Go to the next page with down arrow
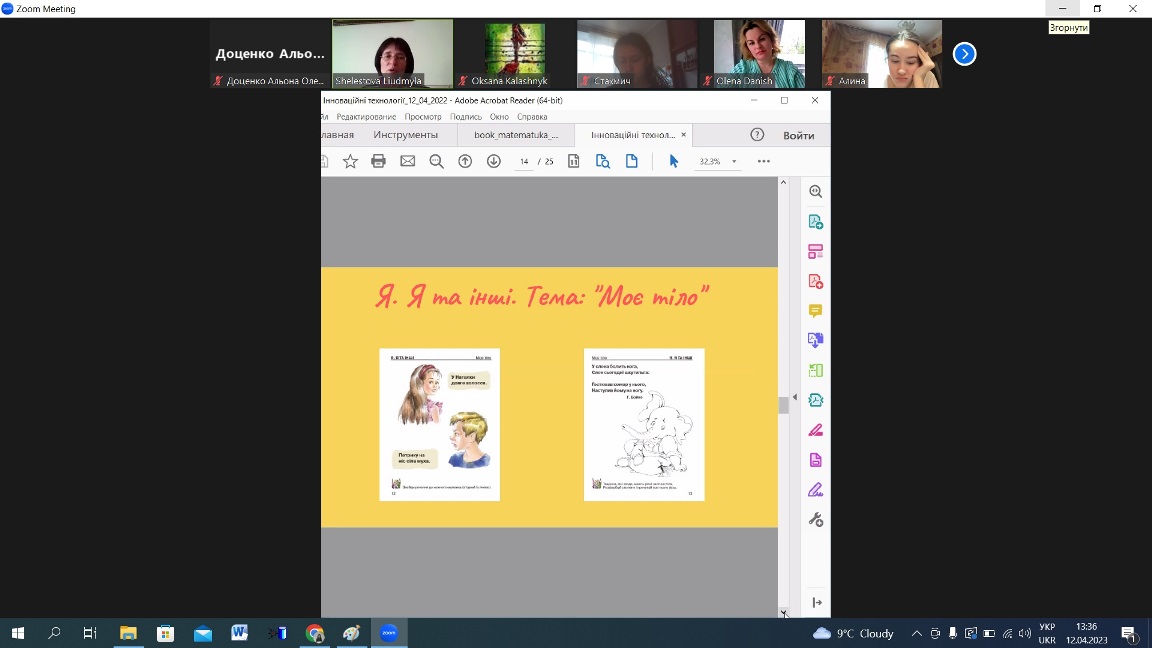This screenshot has width=1152, height=648. [493, 161]
